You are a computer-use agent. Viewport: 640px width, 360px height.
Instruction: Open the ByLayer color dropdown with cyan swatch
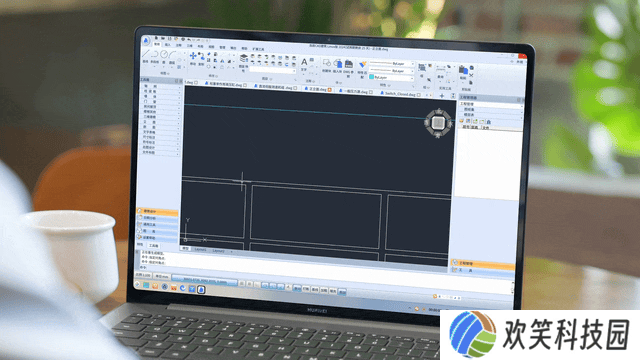tap(392, 77)
